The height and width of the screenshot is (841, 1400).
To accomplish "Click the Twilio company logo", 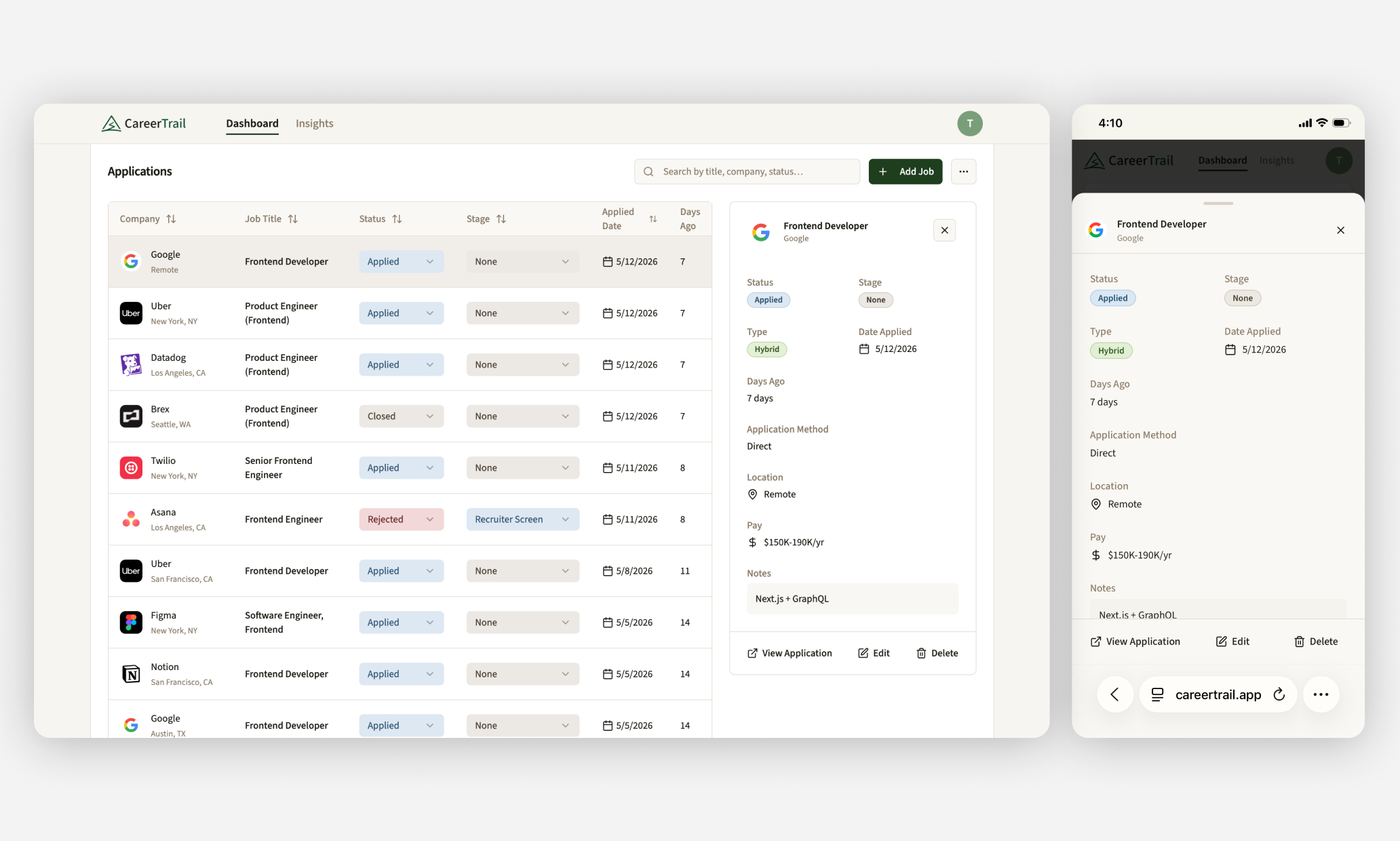I will coord(131,467).
